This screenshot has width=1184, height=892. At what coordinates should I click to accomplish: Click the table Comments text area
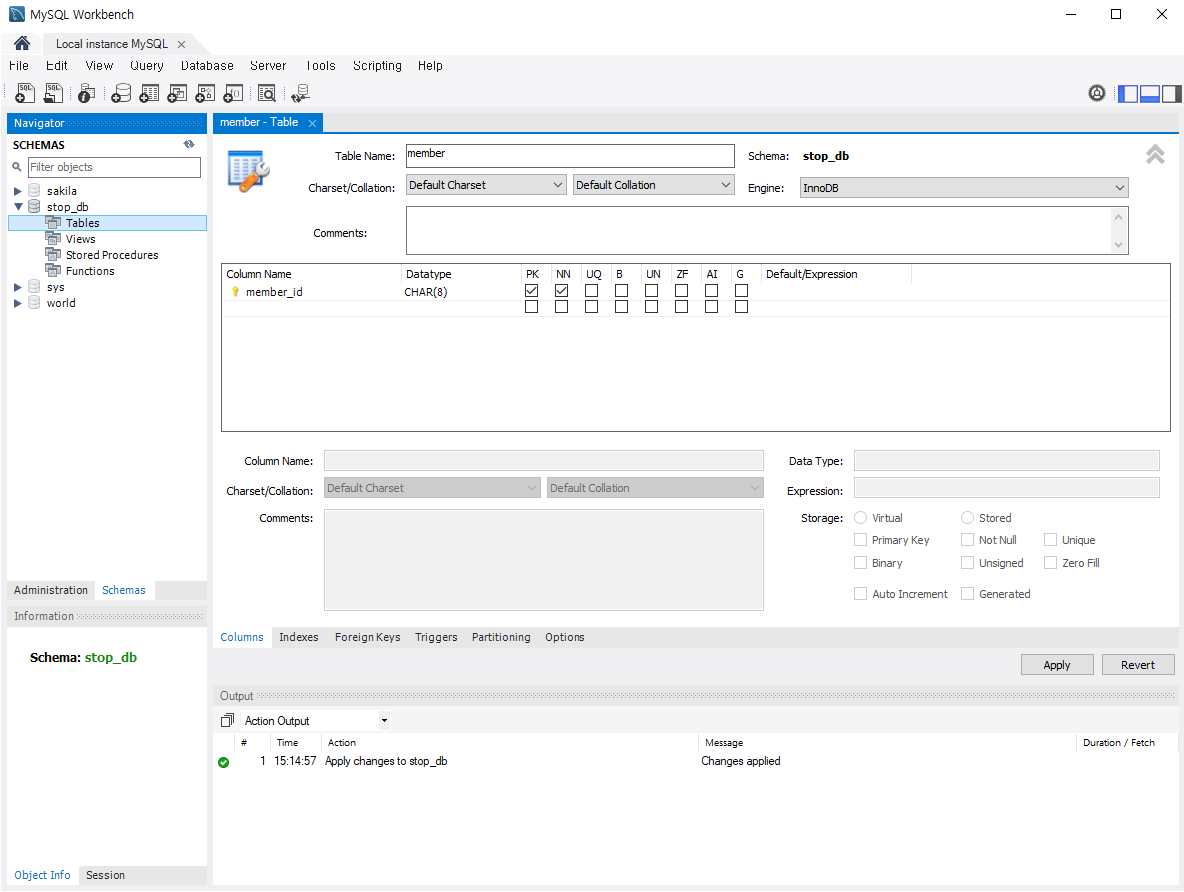tap(760, 230)
